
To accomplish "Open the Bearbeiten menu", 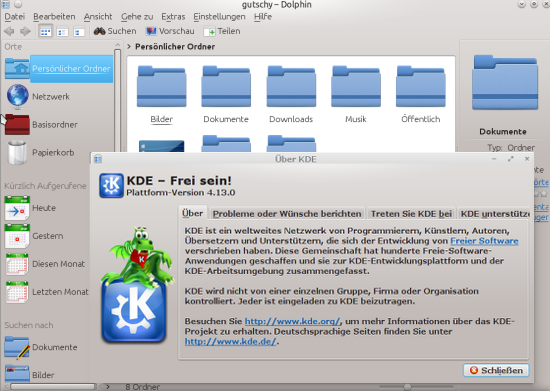I will [x=54, y=16].
